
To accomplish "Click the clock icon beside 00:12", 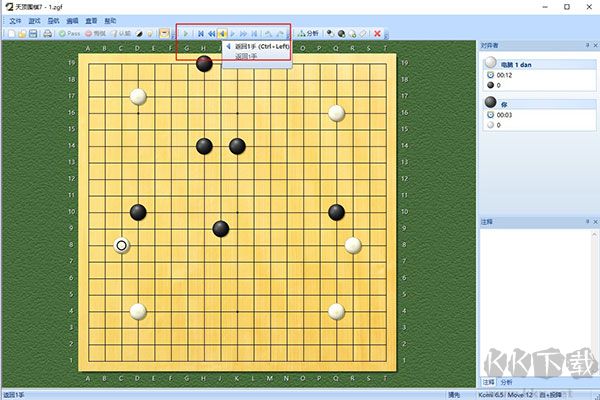I will 491,75.
